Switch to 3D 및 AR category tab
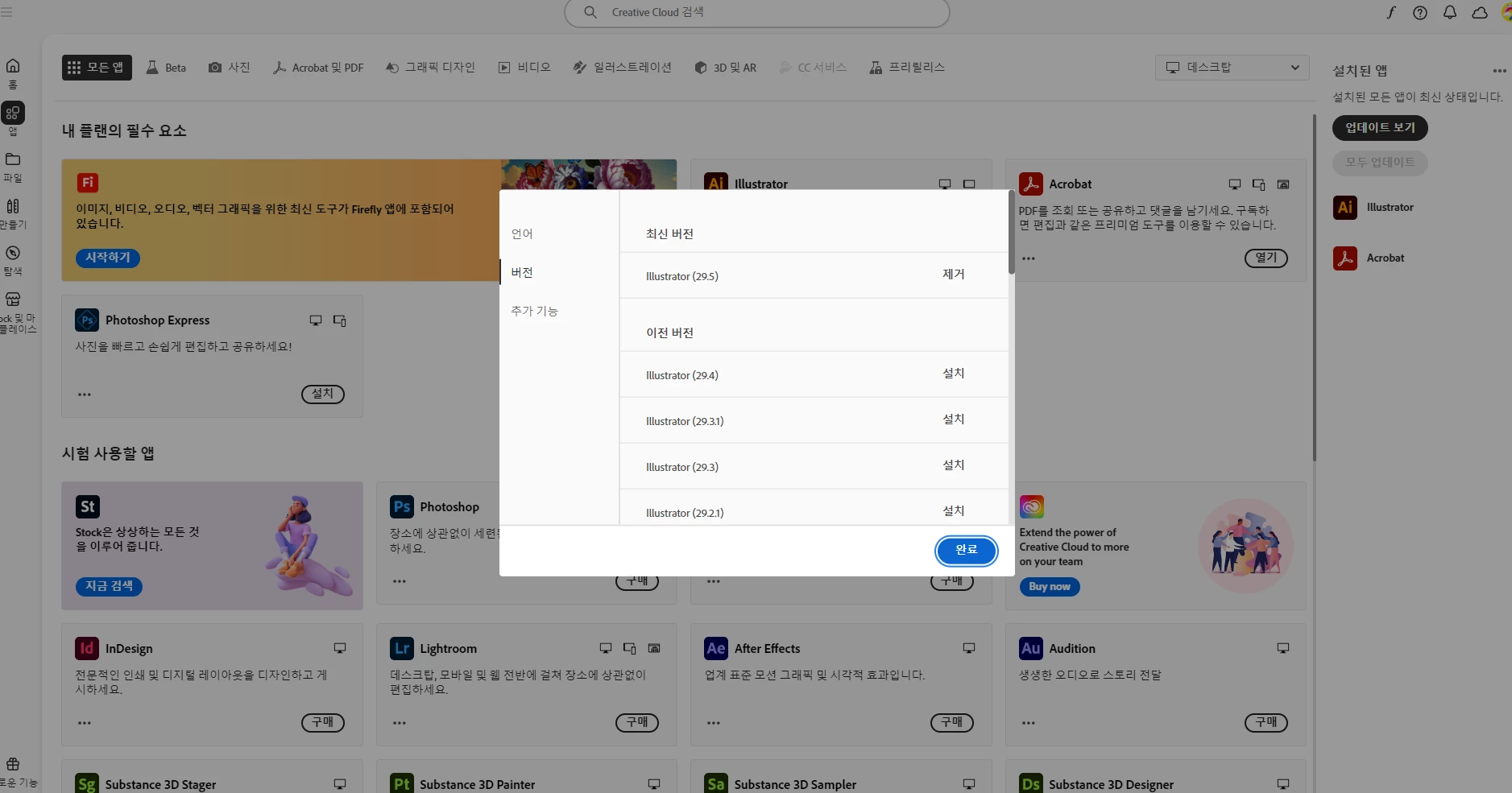 coord(725,68)
